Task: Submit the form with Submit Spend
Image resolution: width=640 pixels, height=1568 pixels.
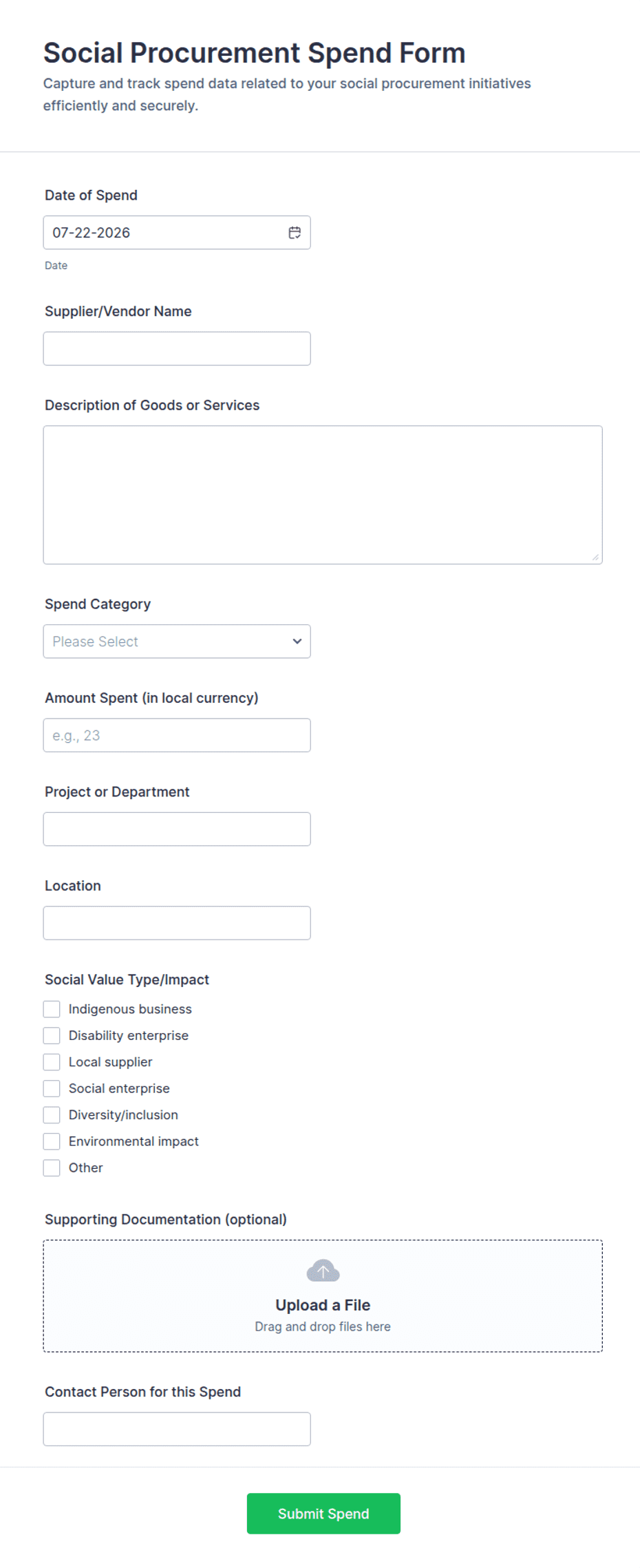Action: [323, 1514]
